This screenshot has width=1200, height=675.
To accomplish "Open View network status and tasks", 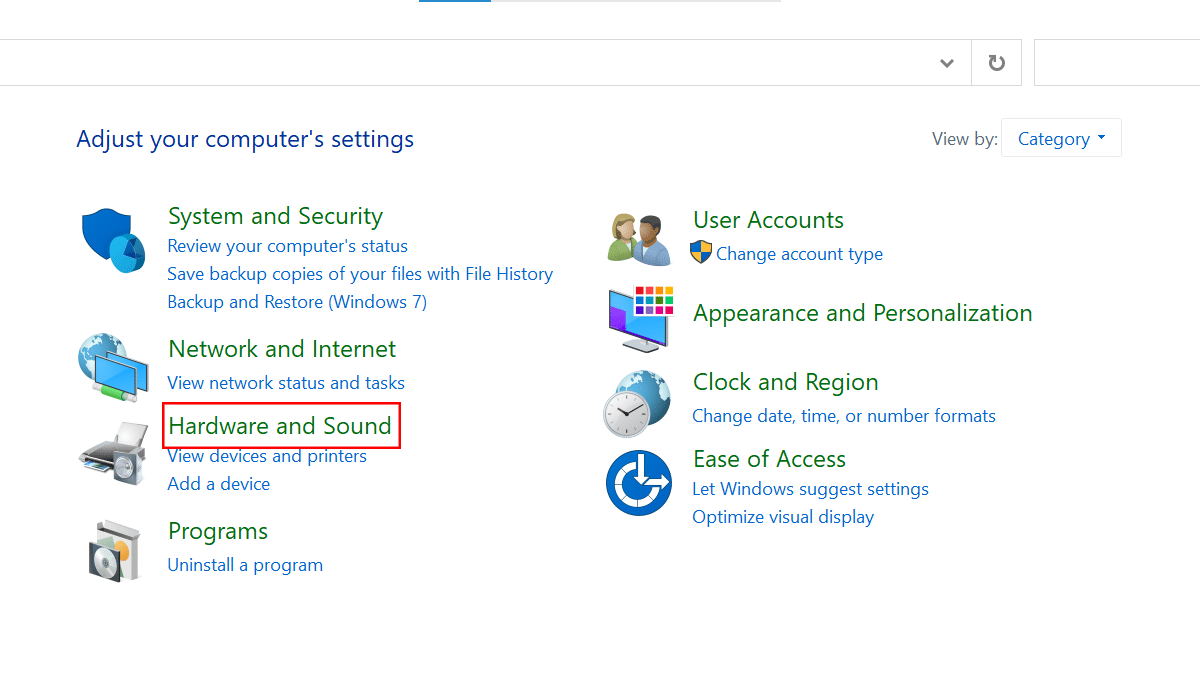I will (x=286, y=383).
